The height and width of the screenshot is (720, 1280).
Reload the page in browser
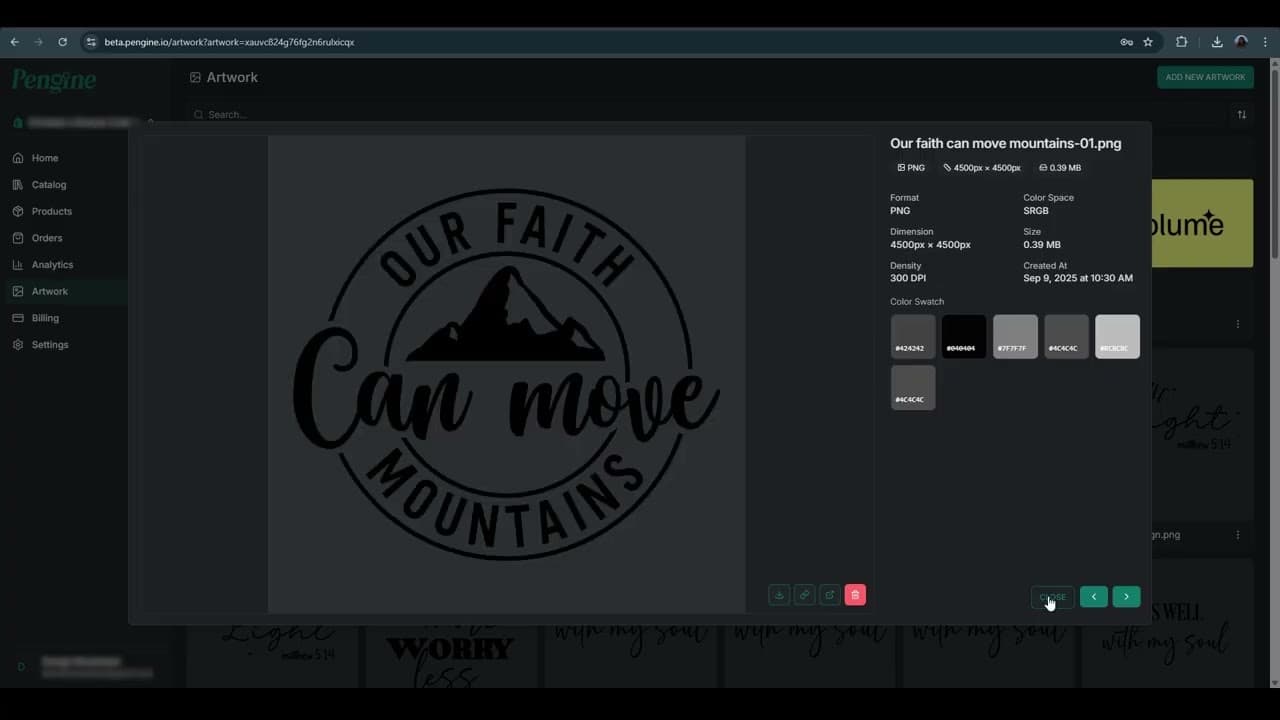tap(62, 42)
